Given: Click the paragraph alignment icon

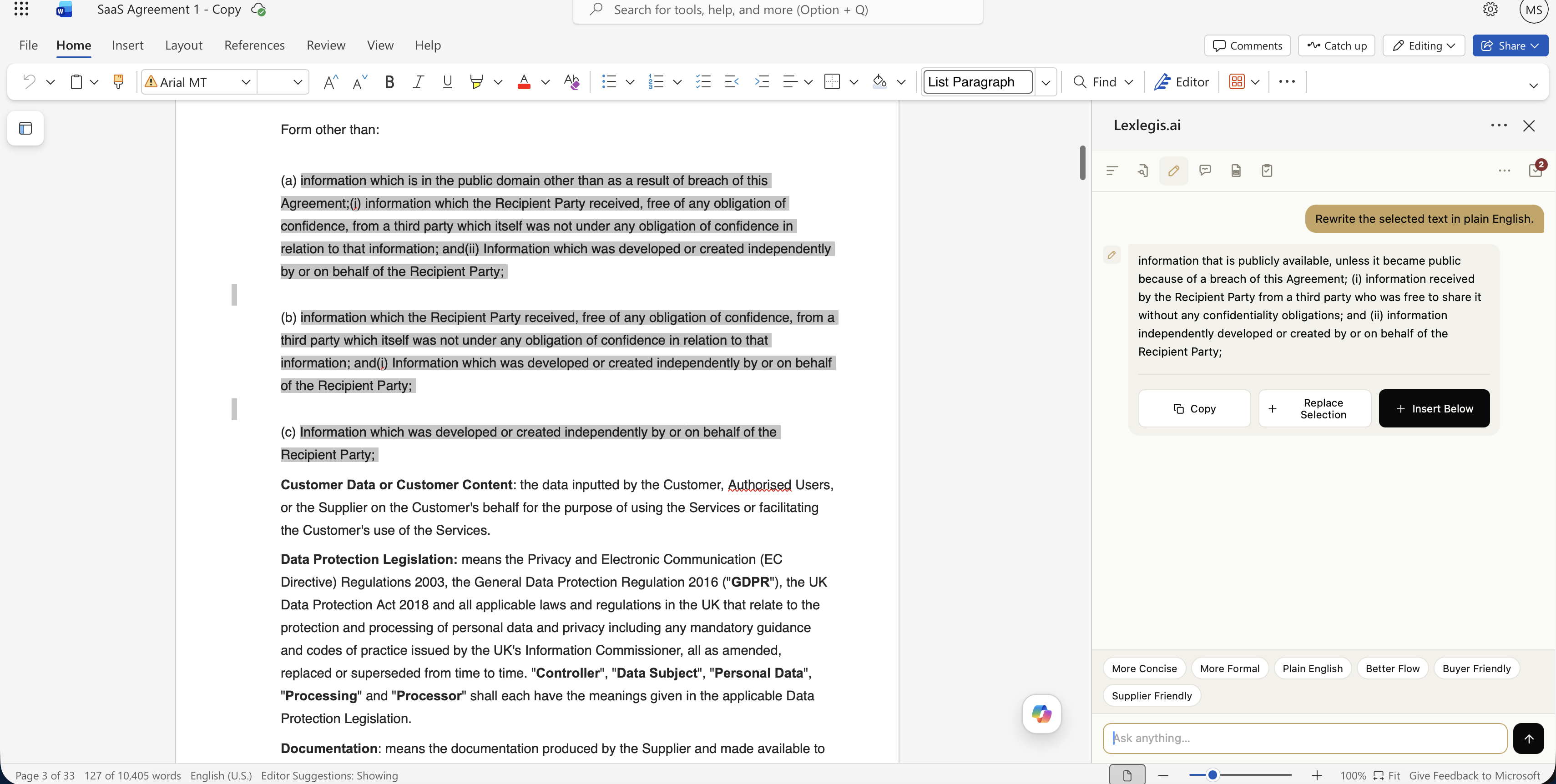Looking at the screenshot, I should (x=790, y=81).
